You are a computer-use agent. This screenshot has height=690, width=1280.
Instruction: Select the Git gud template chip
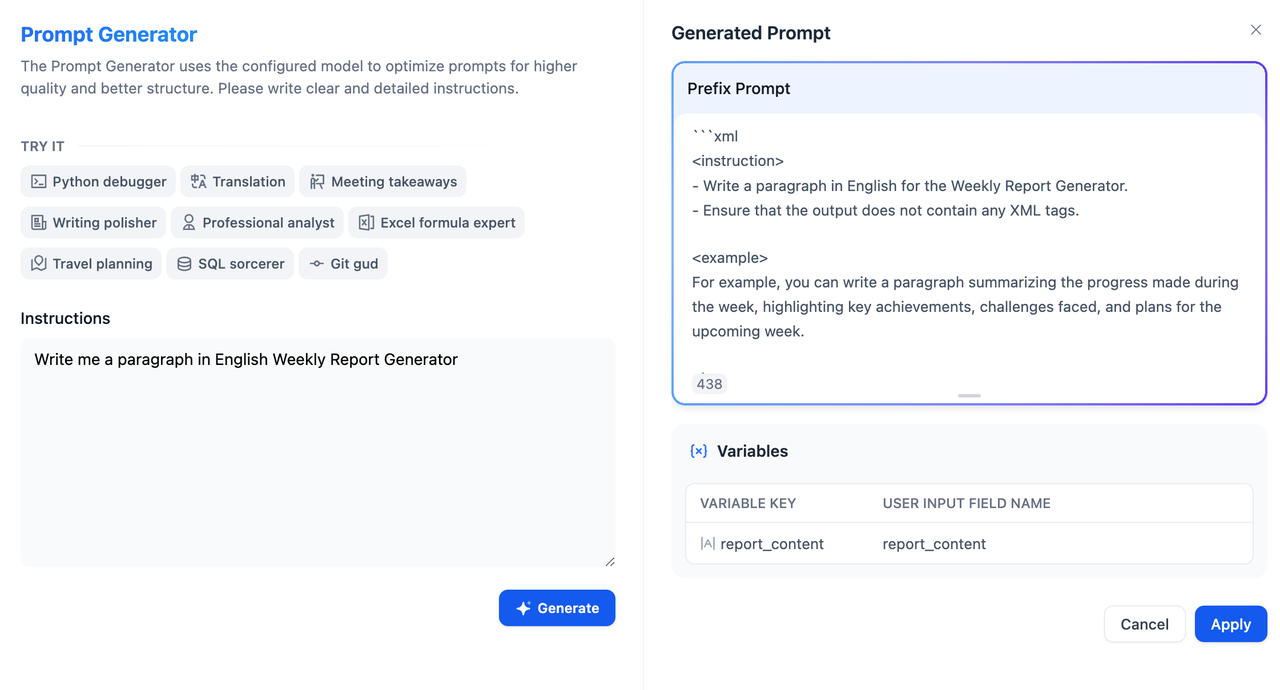tap(343, 264)
